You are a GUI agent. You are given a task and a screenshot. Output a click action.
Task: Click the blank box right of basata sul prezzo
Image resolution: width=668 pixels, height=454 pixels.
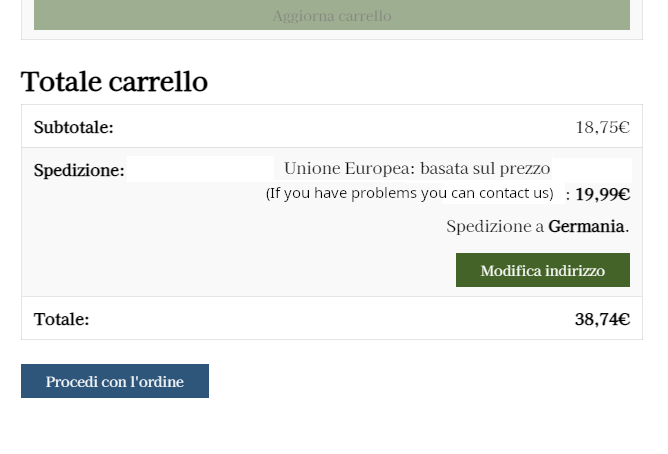point(592,168)
